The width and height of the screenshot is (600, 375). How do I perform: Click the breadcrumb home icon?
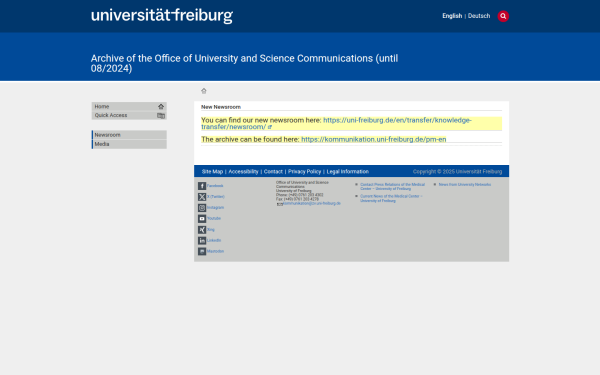pyautogui.click(x=204, y=91)
